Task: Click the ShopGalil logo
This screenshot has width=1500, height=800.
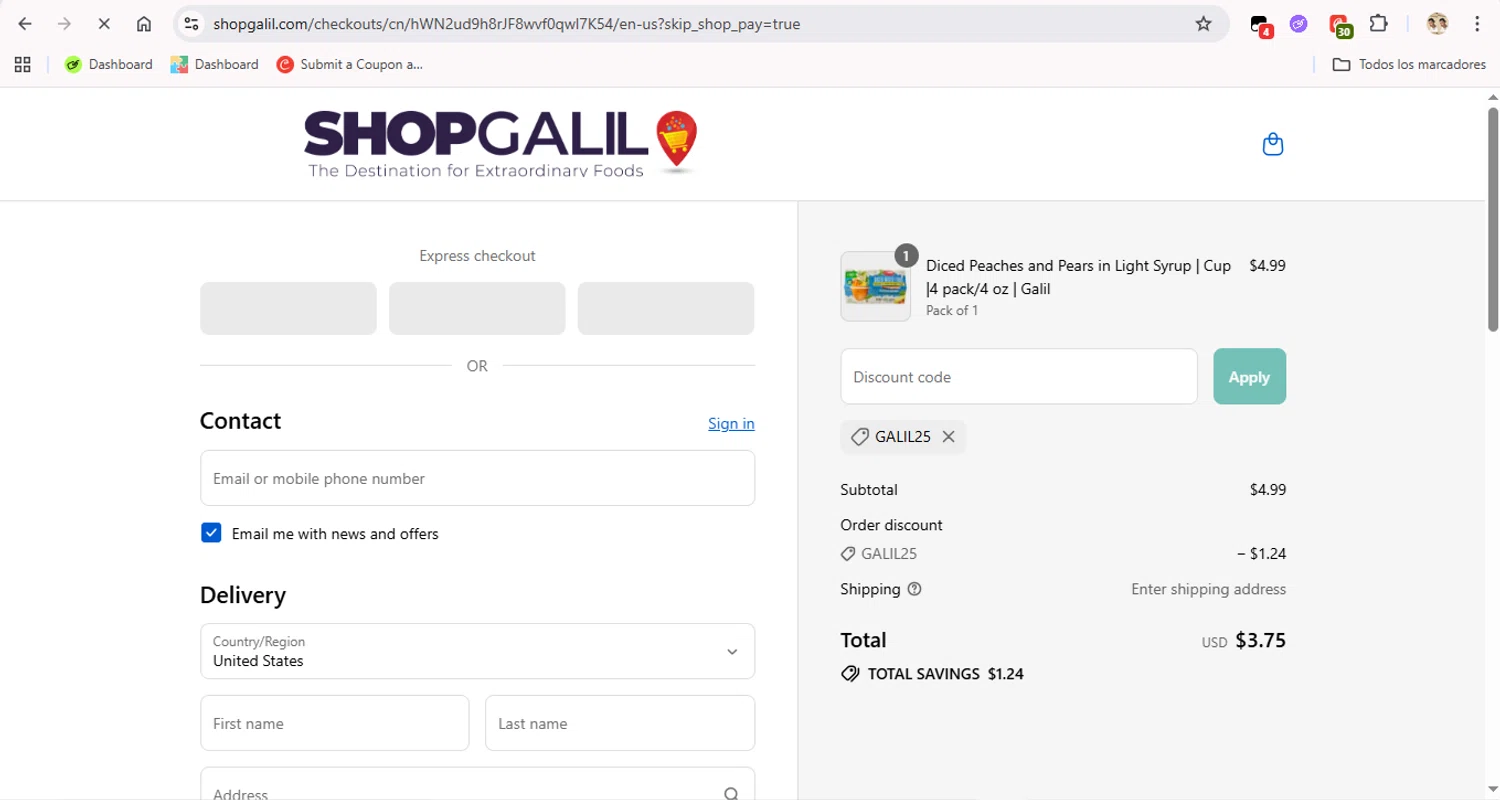Action: click(x=500, y=143)
